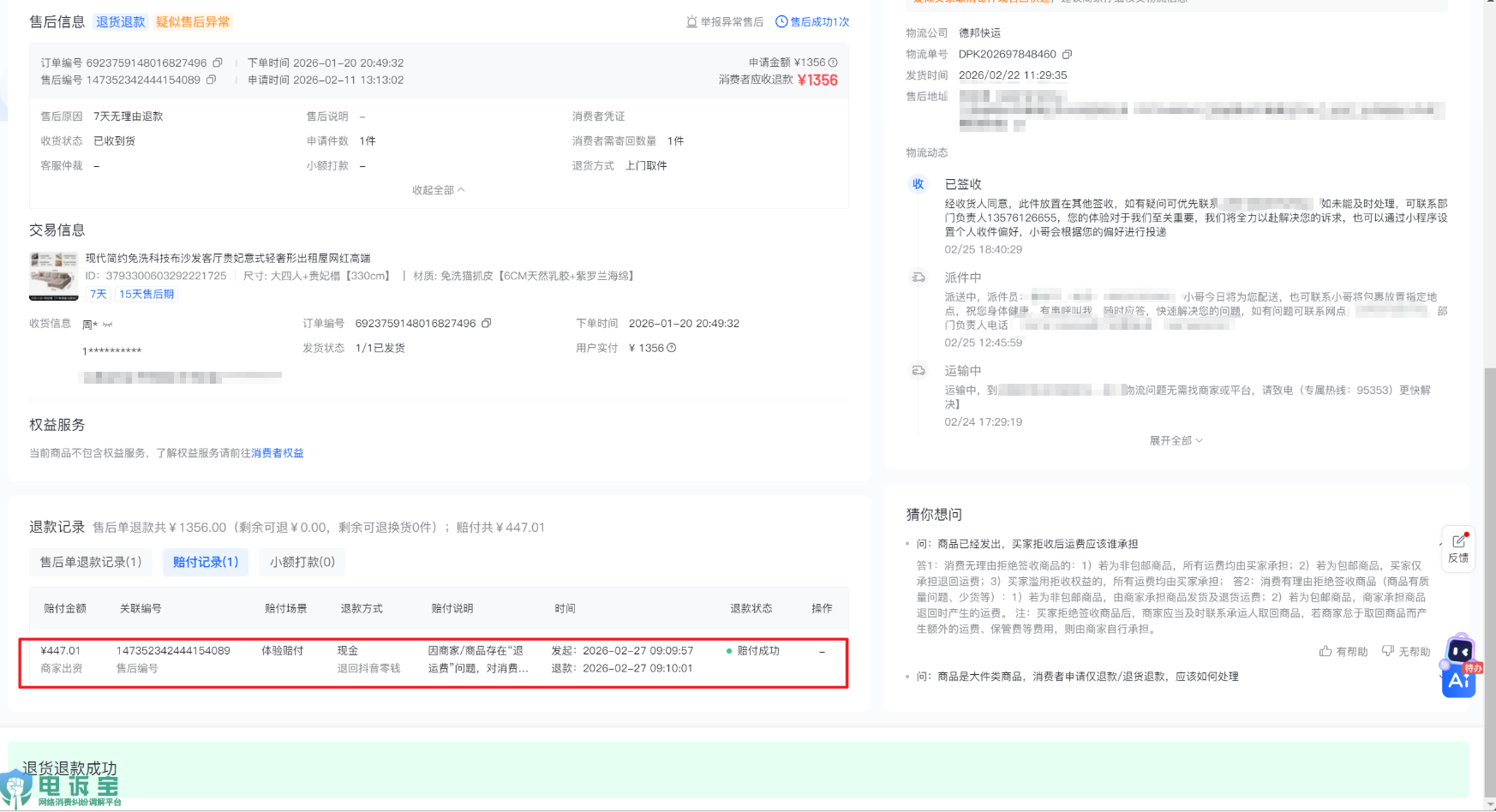Copy the order number in 售后信息 header
This screenshot has height=812, width=1496.
click(x=218, y=63)
